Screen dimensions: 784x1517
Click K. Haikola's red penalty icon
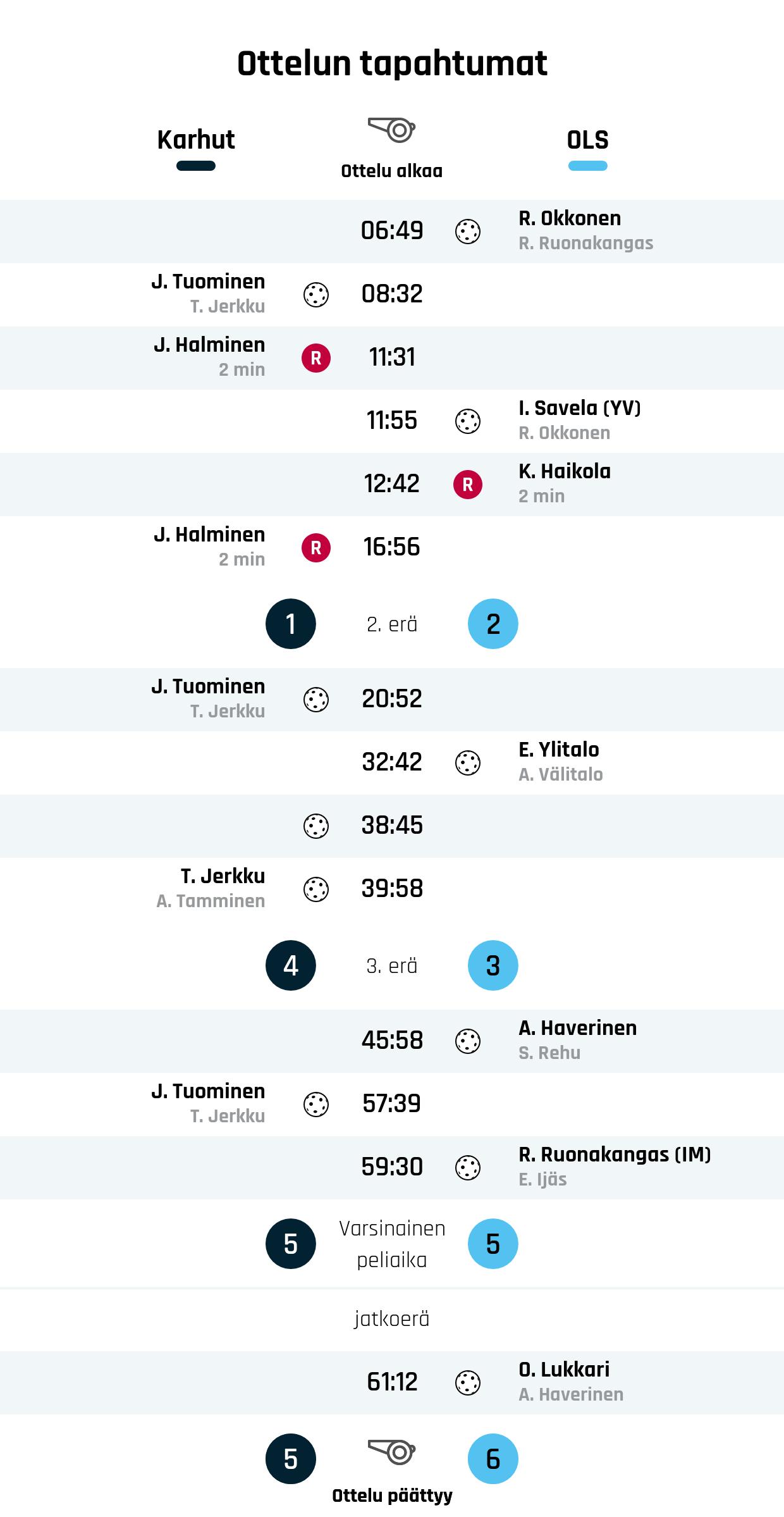click(x=468, y=484)
